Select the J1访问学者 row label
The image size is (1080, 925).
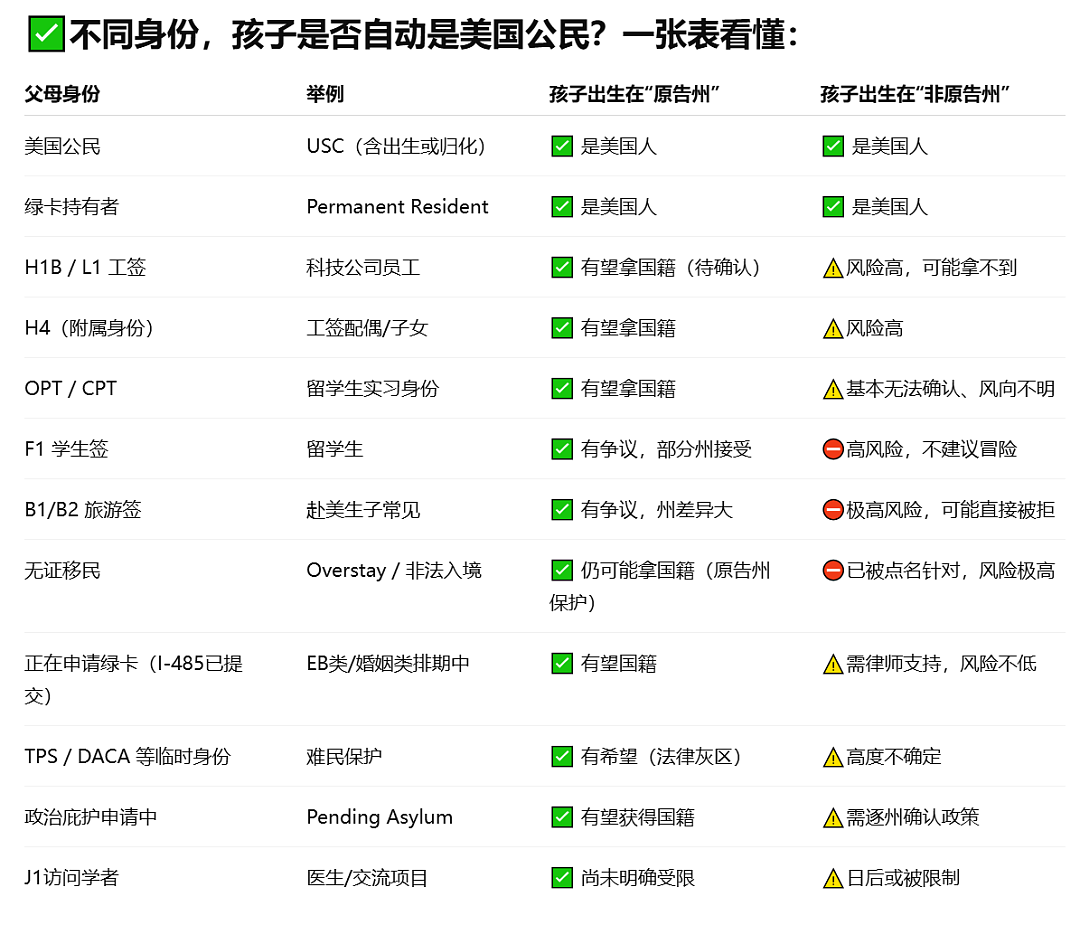[72, 877]
